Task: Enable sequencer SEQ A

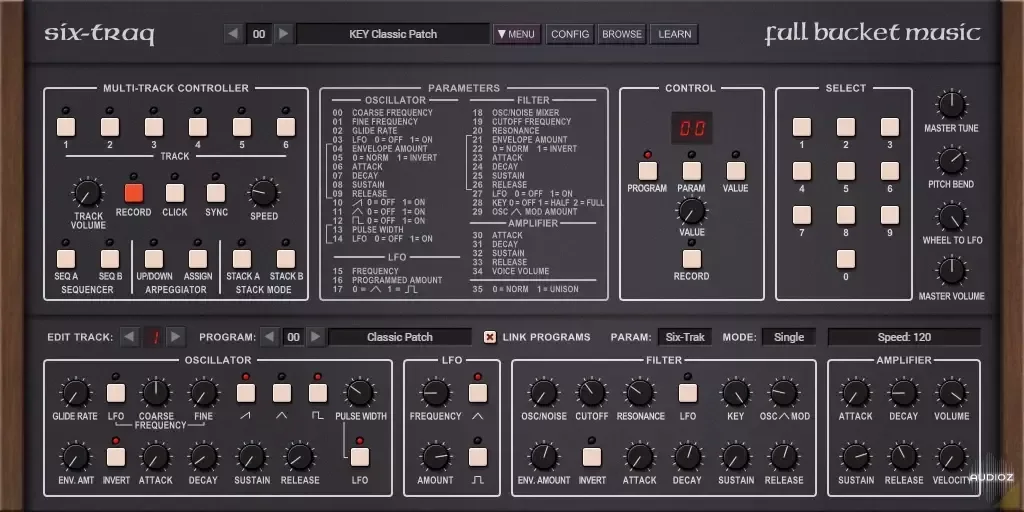Action: [x=66, y=259]
